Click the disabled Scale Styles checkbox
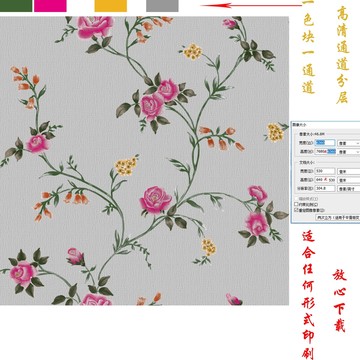This screenshot has height=360, width=360. [x=296, y=199]
